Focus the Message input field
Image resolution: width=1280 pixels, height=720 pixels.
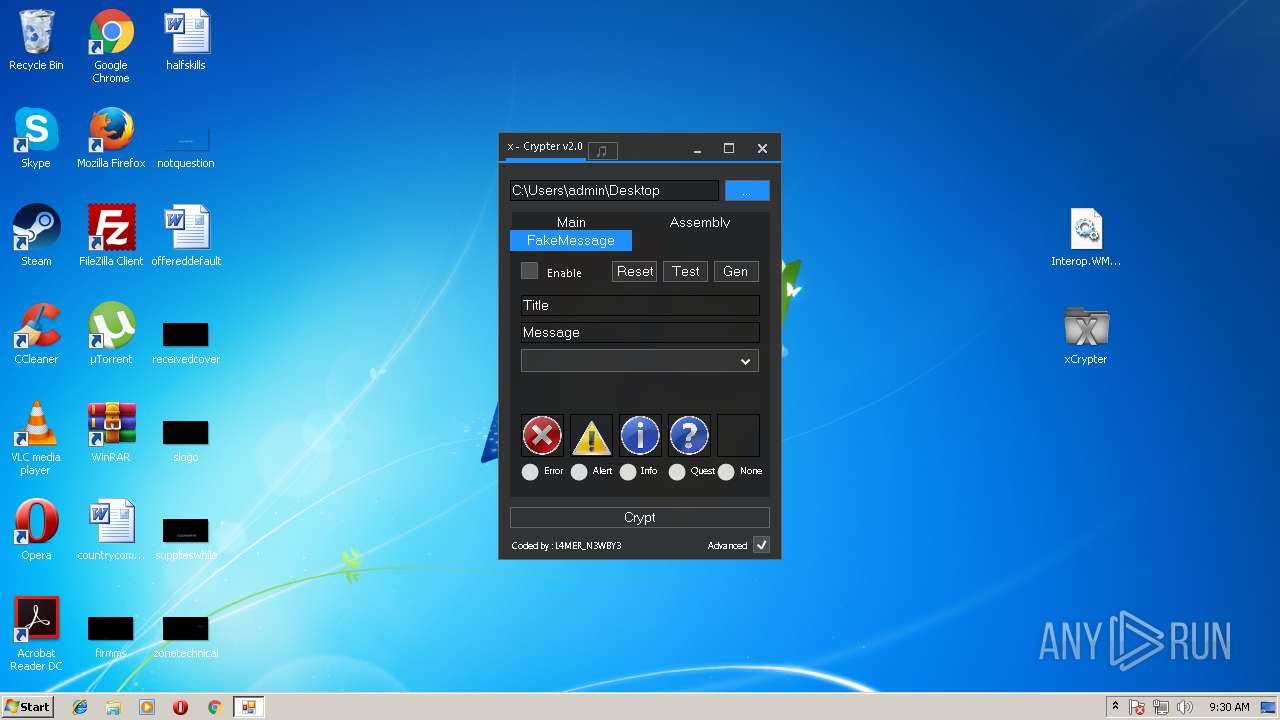click(640, 332)
